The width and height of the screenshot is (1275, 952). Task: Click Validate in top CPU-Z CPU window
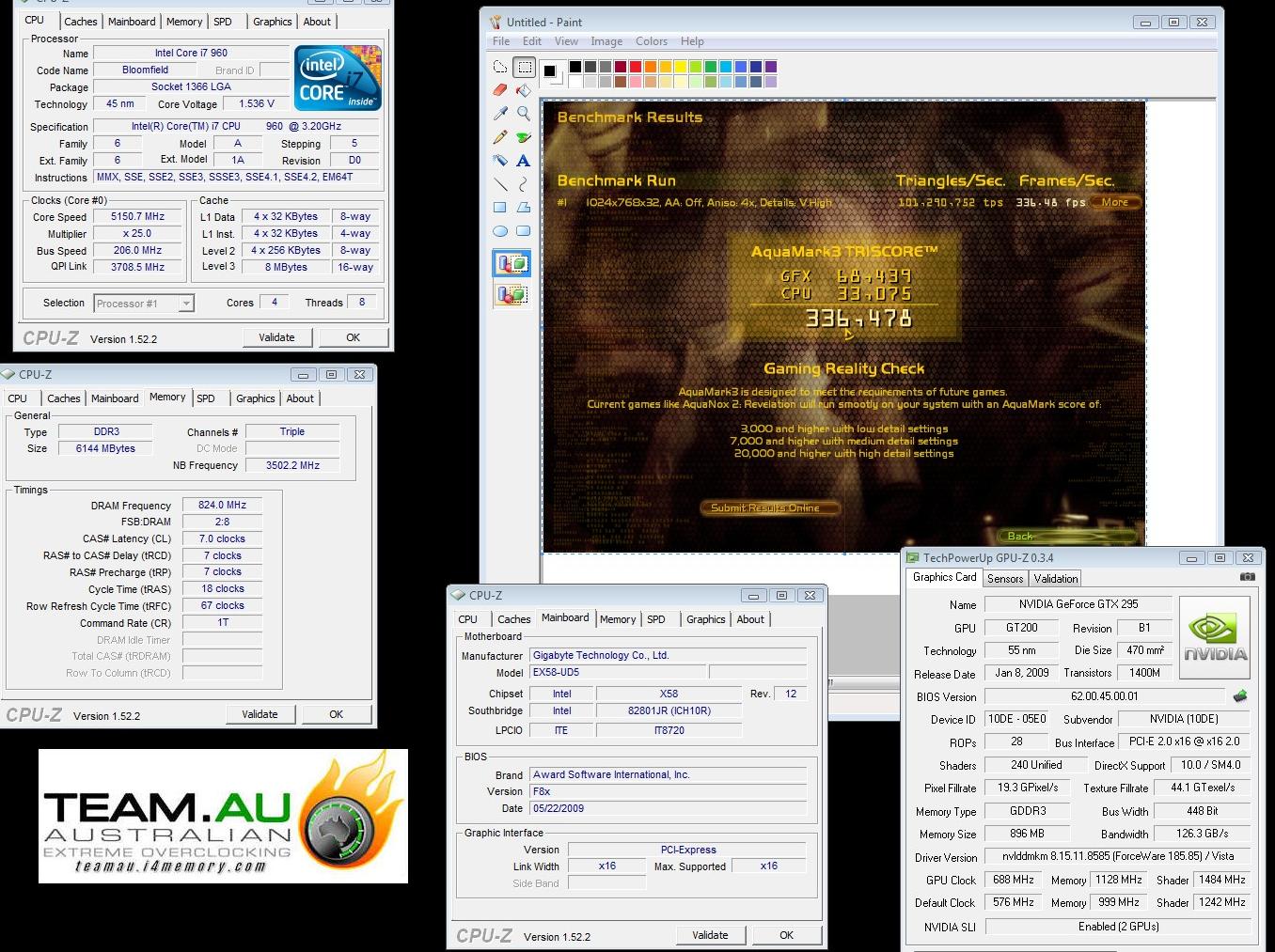click(x=276, y=337)
